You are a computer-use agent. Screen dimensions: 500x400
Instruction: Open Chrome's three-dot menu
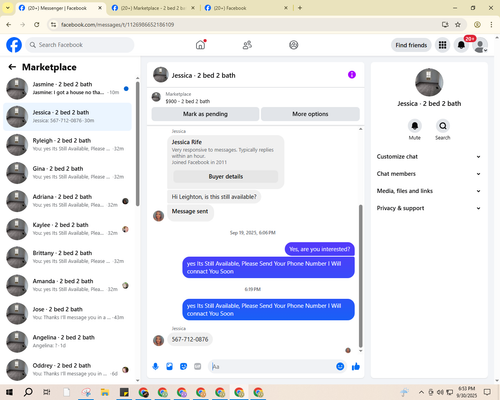[491, 24]
